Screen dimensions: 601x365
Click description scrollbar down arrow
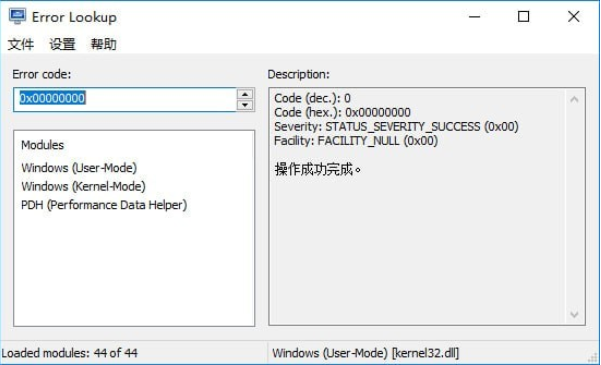coord(574,315)
